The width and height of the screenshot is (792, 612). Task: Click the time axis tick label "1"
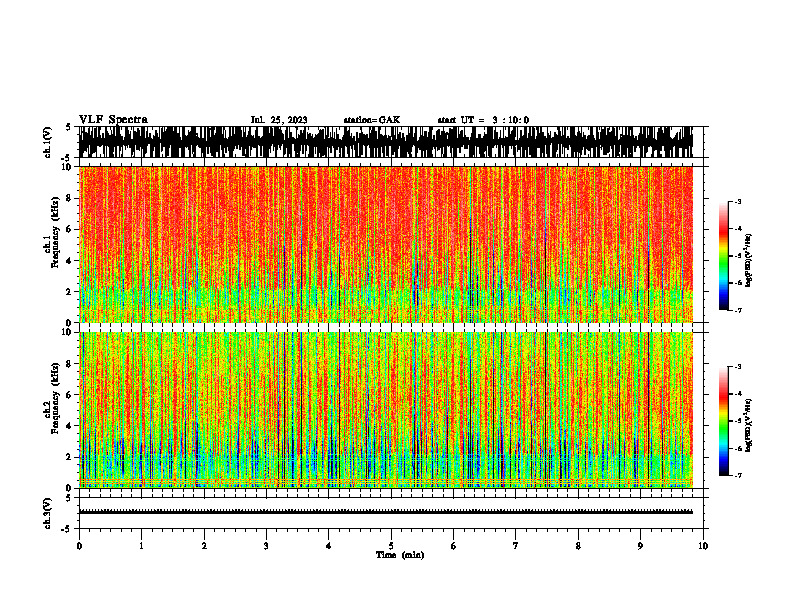[x=141, y=546]
